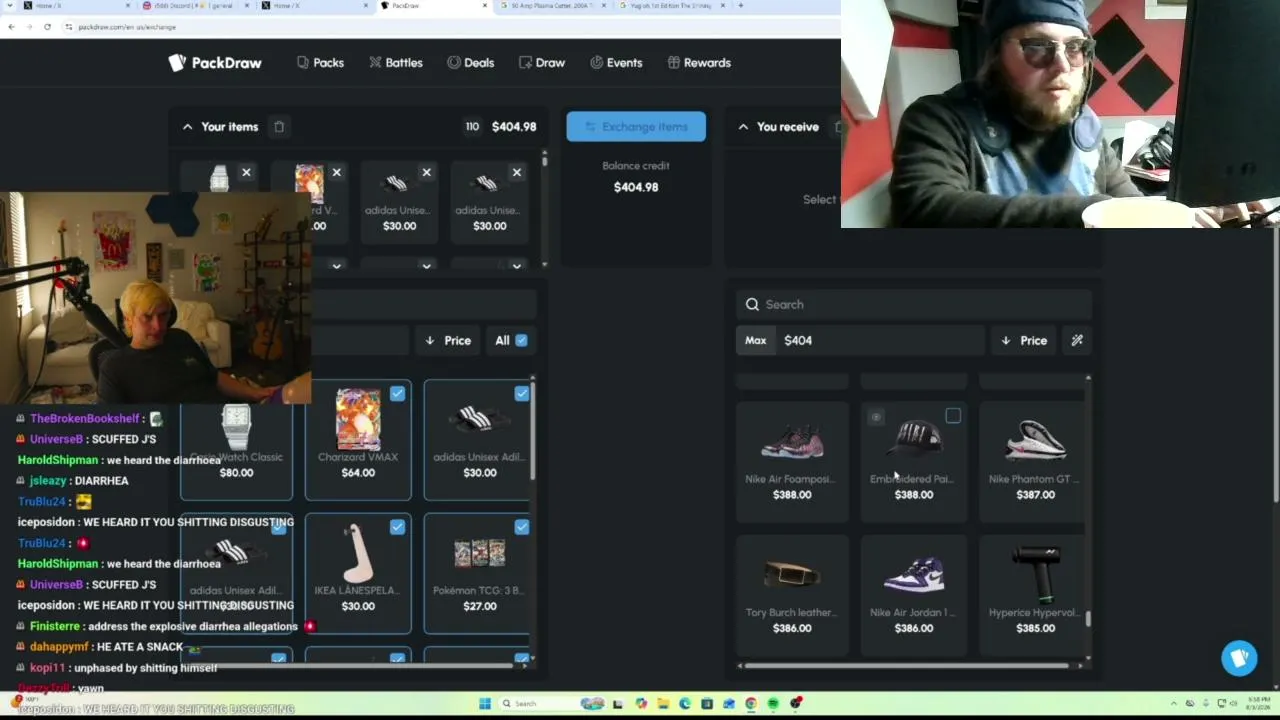The image size is (1280, 720).
Task: Click the PackDraw logo in header
Action: pyautogui.click(x=215, y=63)
